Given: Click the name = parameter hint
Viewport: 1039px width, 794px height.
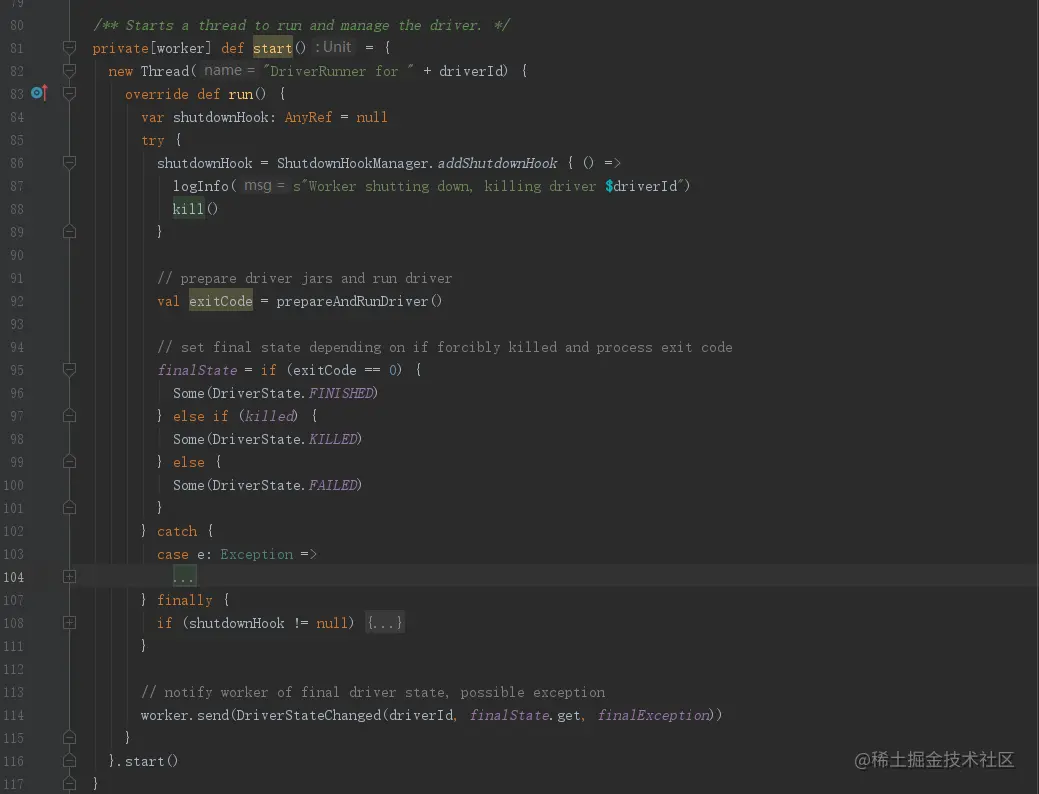Looking at the screenshot, I should coord(229,70).
